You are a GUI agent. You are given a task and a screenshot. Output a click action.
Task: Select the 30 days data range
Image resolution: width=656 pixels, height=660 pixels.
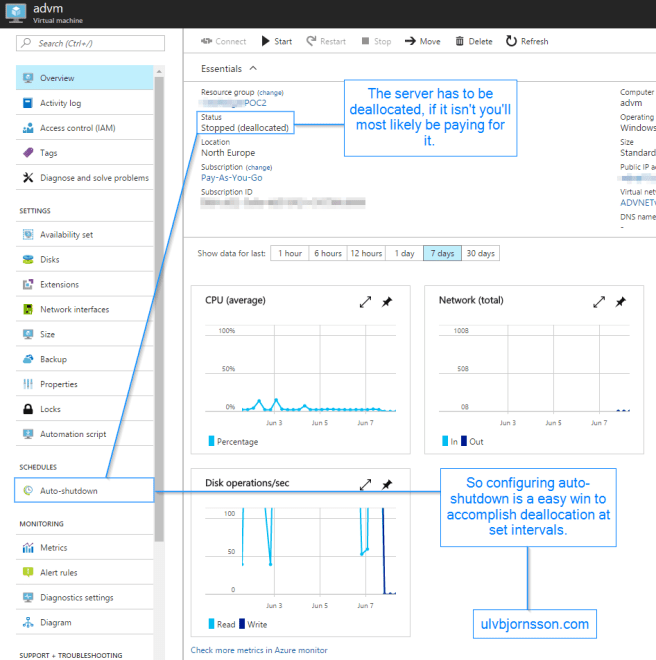tap(480, 253)
